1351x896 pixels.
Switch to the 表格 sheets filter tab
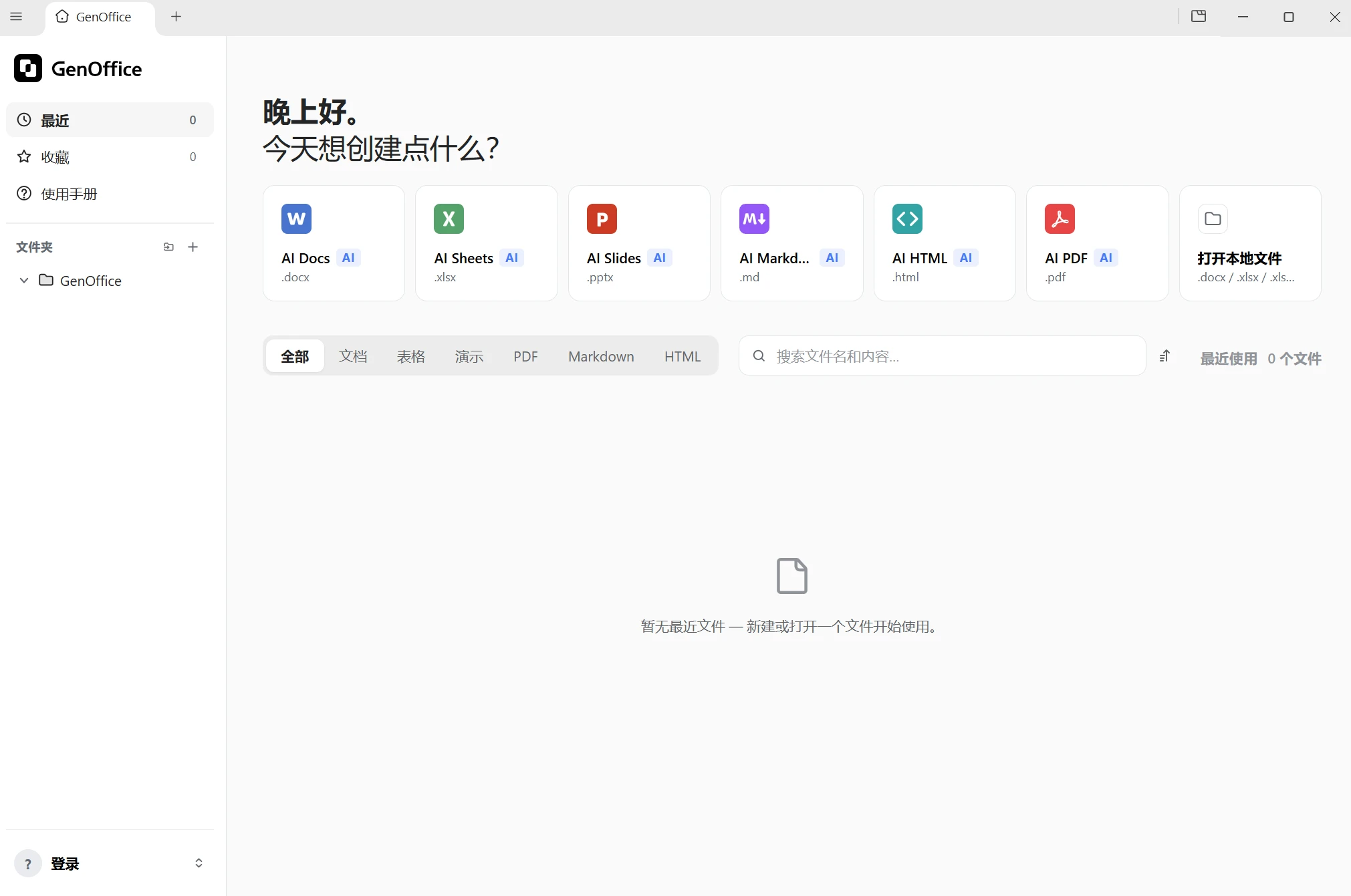(x=411, y=356)
